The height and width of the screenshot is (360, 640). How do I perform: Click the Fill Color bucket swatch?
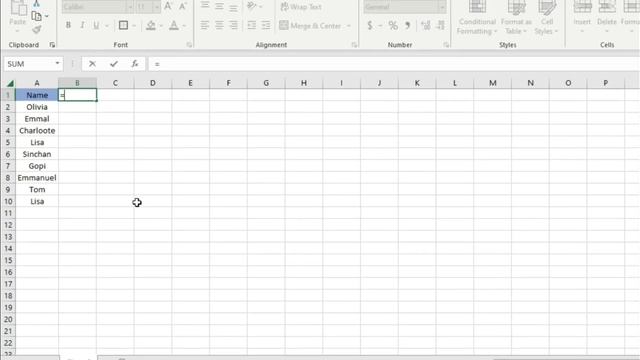tap(151, 25)
